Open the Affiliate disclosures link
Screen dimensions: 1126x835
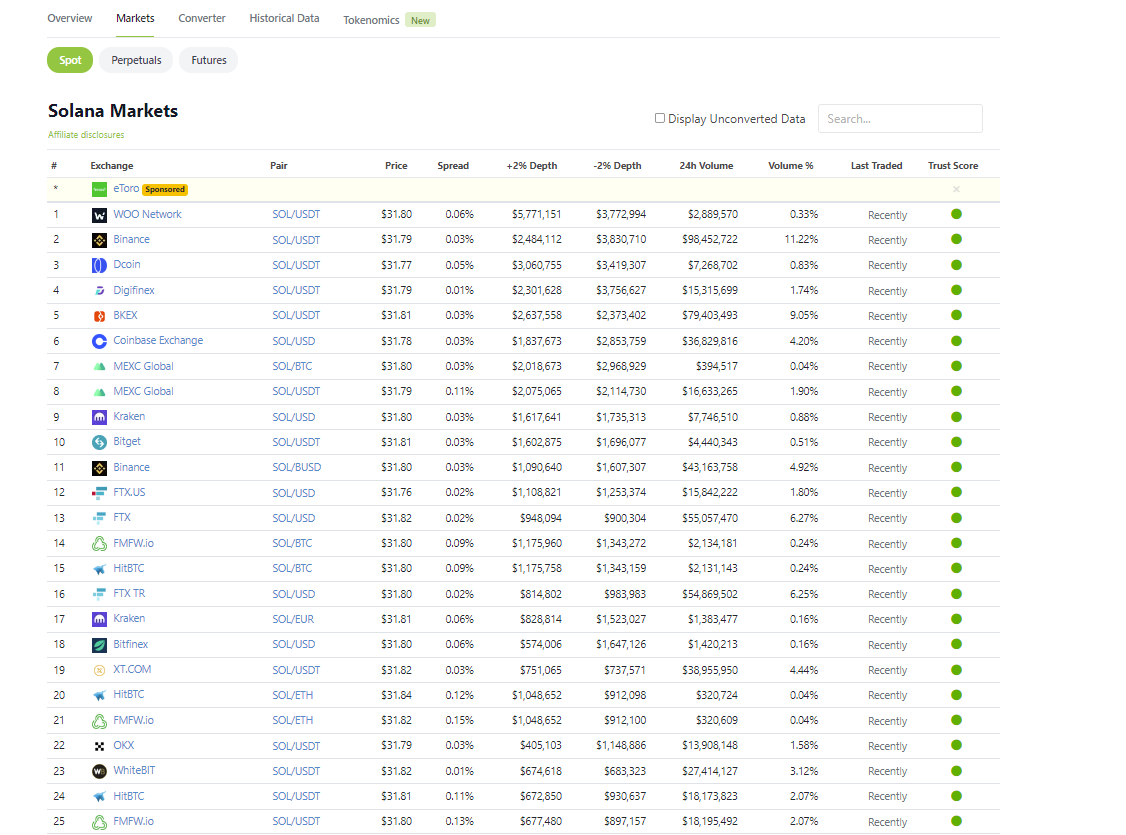point(86,135)
